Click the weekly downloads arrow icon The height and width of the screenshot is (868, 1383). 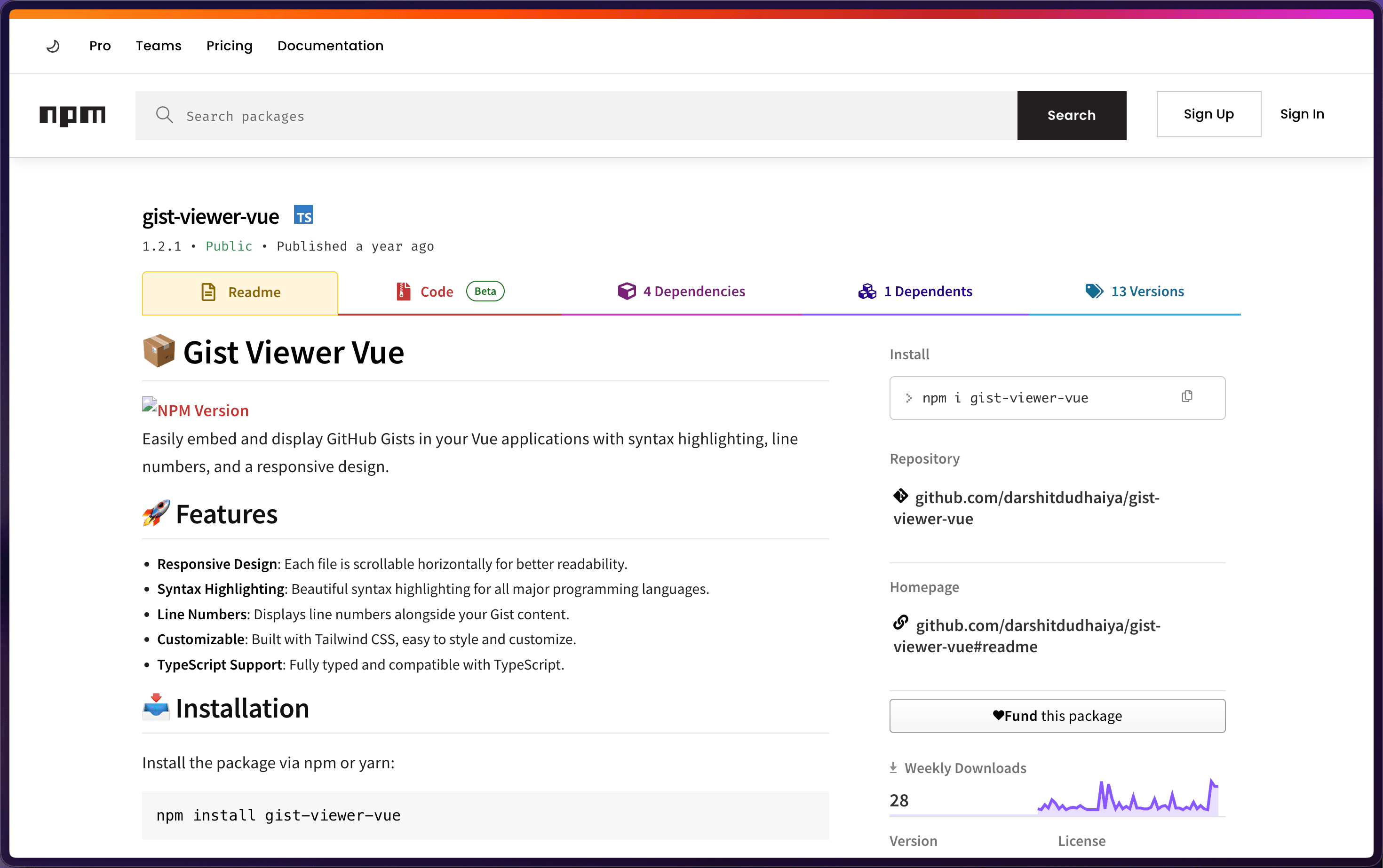click(x=893, y=767)
